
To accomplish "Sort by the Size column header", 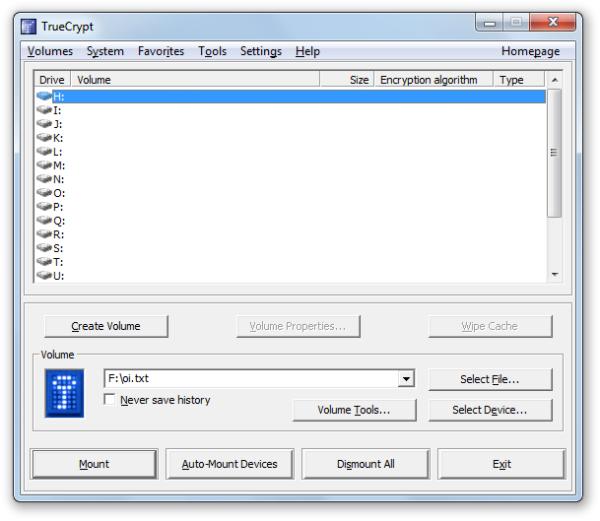I will (x=347, y=80).
